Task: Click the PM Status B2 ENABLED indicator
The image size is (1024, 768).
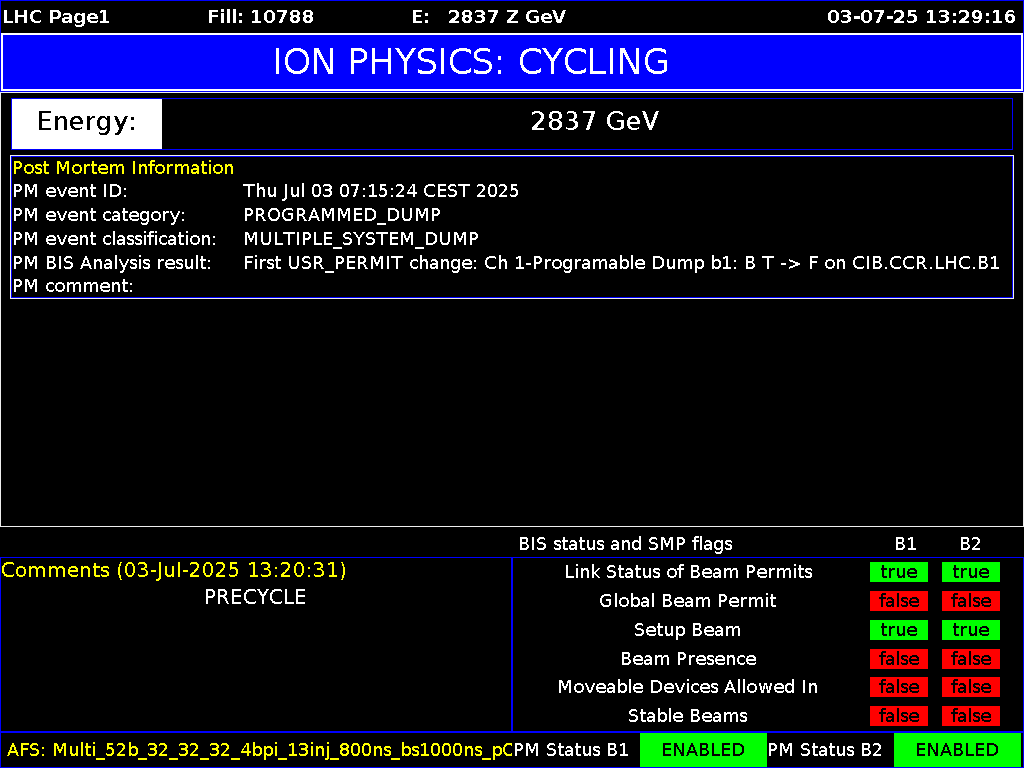Action: point(957,749)
